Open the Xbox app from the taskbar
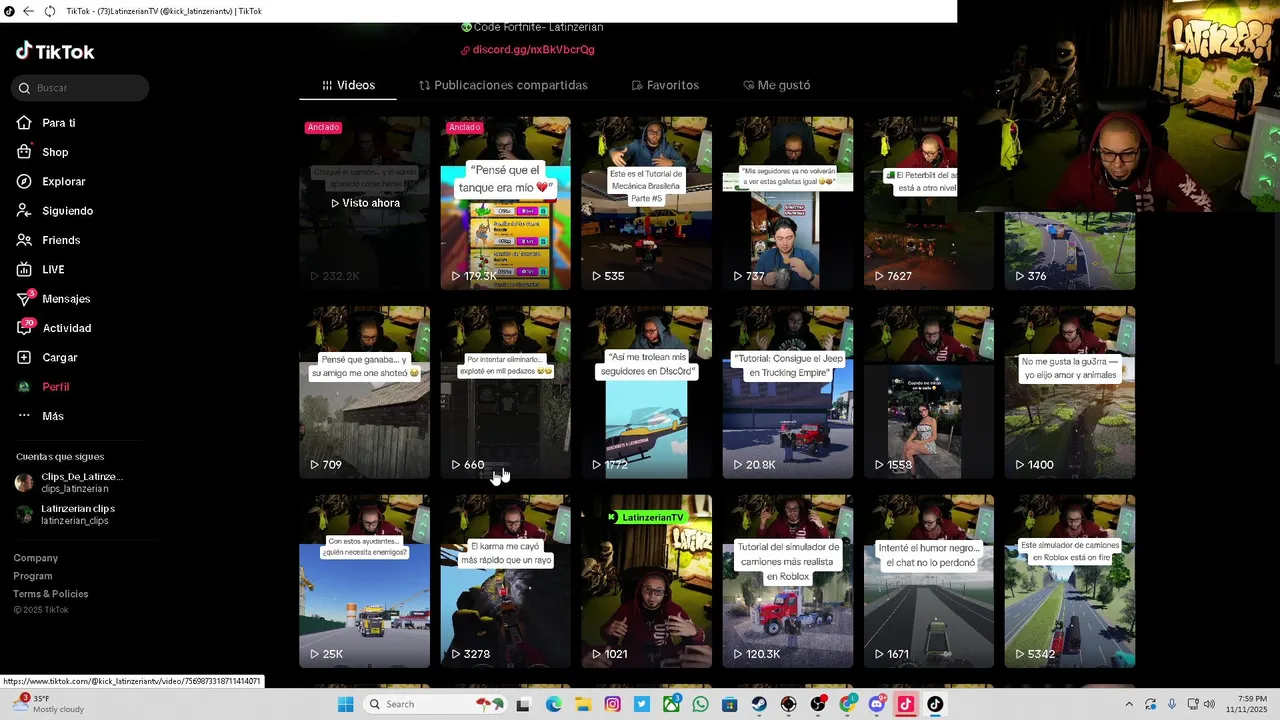This screenshot has width=1280, height=720. coord(671,704)
